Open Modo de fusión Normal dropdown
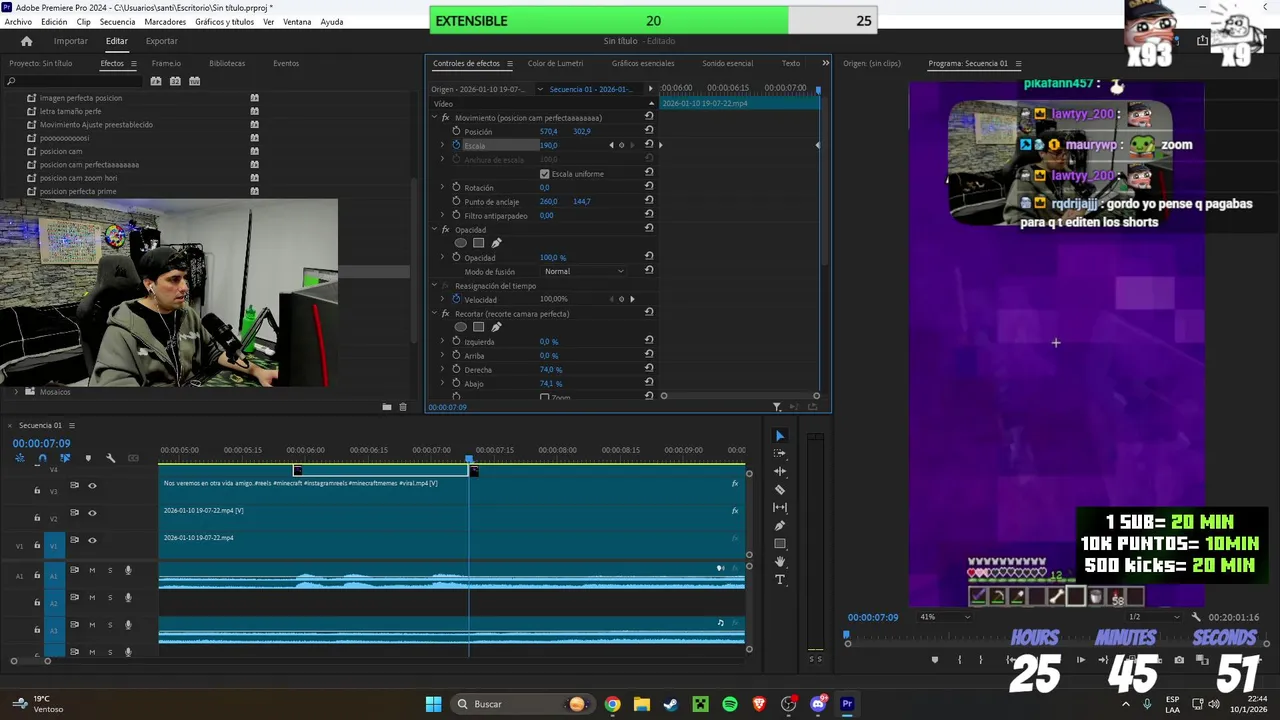Screen dimensions: 1280x720 [584, 271]
